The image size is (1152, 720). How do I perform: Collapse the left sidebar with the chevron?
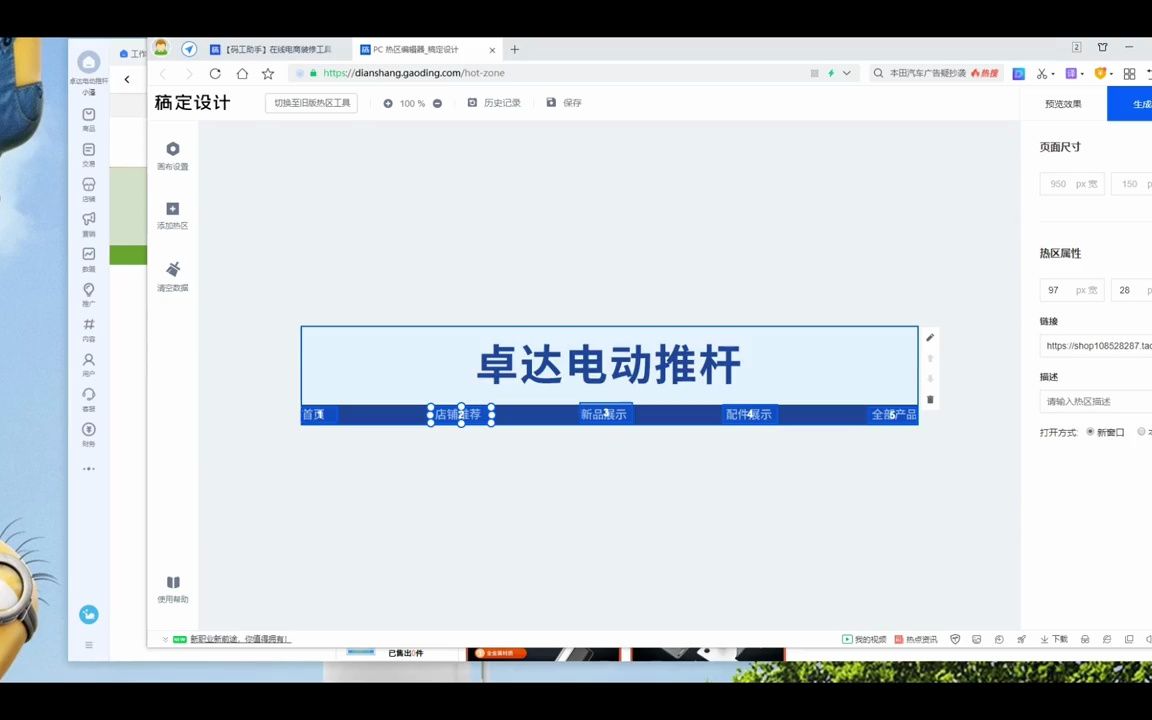click(126, 78)
